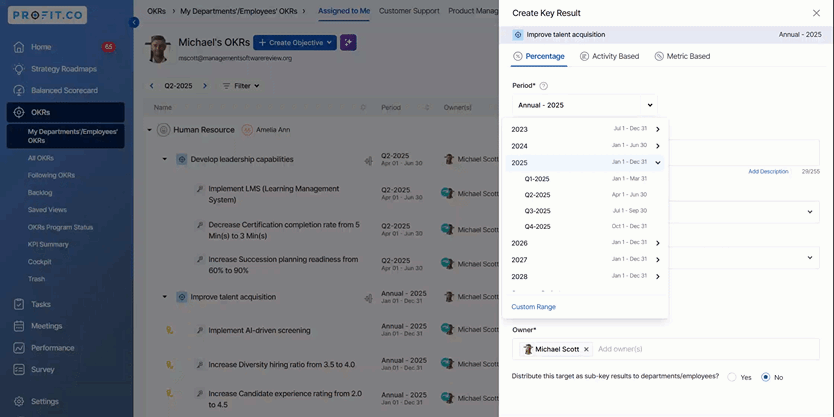Click the Period help question mark icon
The width and height of the screenshot is (834, 417).
click(544, 86)
